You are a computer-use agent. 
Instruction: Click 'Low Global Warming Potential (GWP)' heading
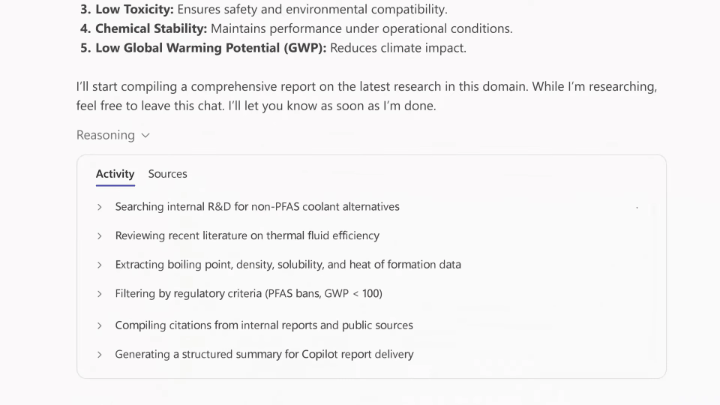tap(209, 48)
